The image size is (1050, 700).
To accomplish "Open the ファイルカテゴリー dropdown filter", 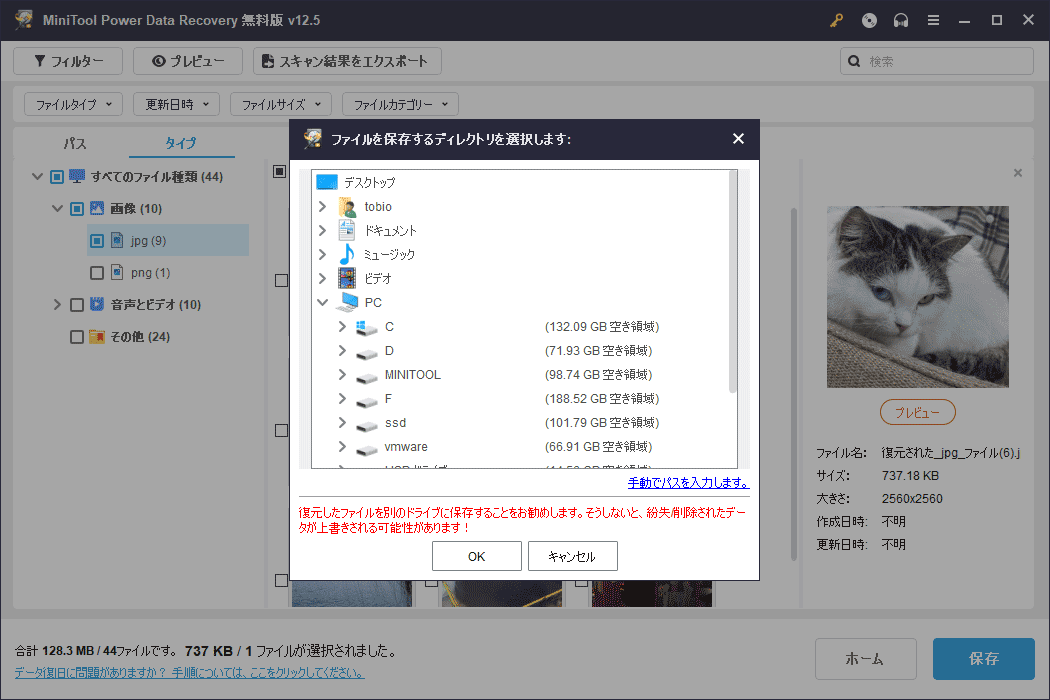I will tap(400, 104).
